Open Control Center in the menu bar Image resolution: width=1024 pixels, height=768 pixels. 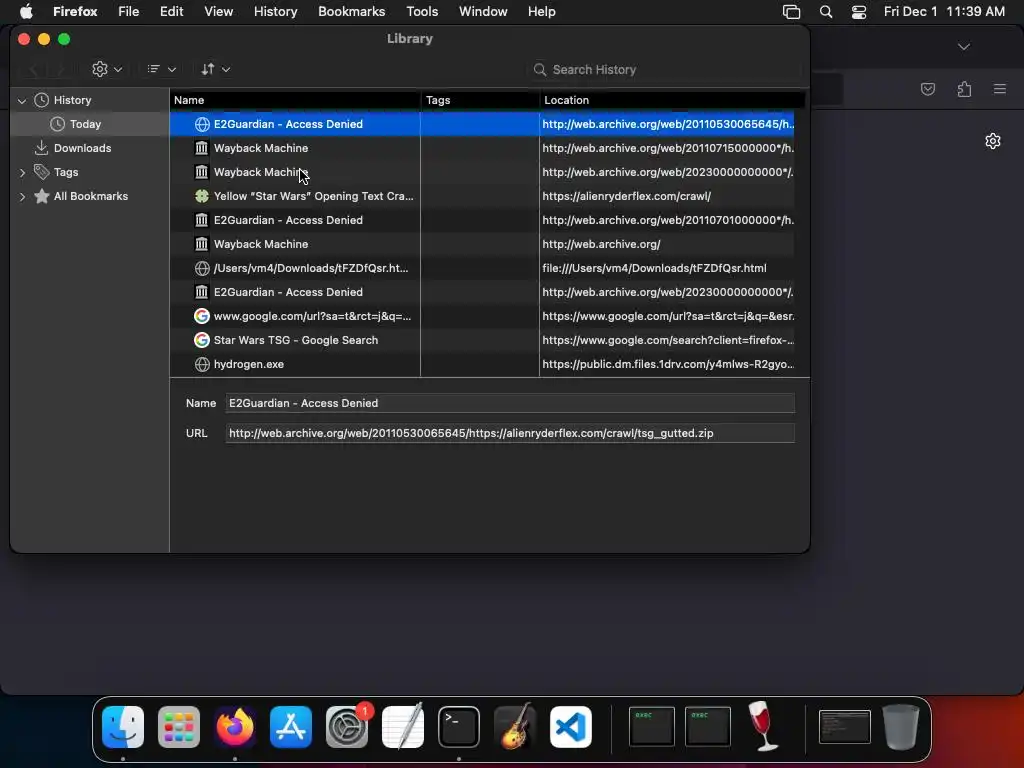[x=859, y=12]
